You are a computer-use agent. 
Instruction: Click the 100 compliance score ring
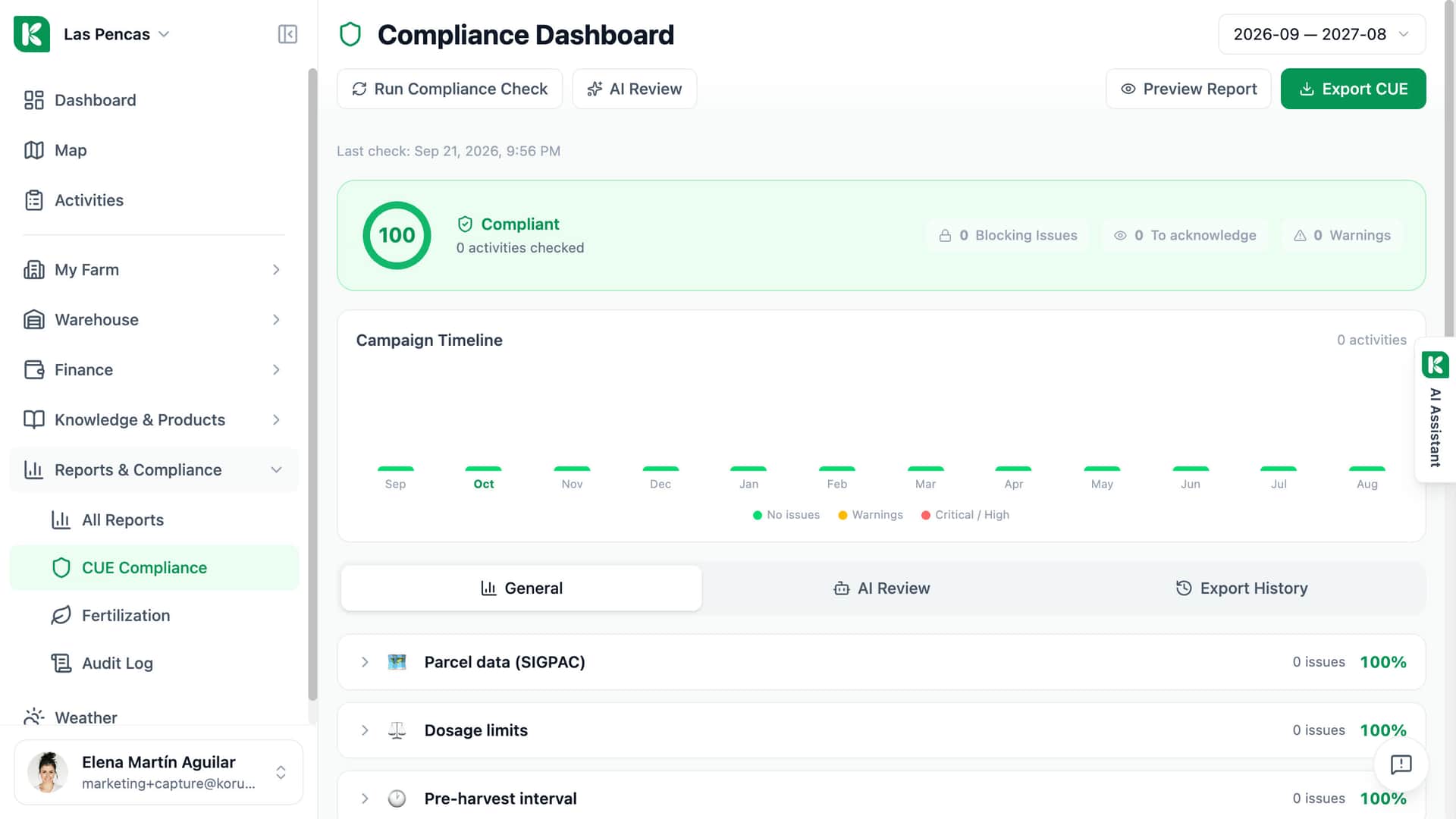(397, 235)
